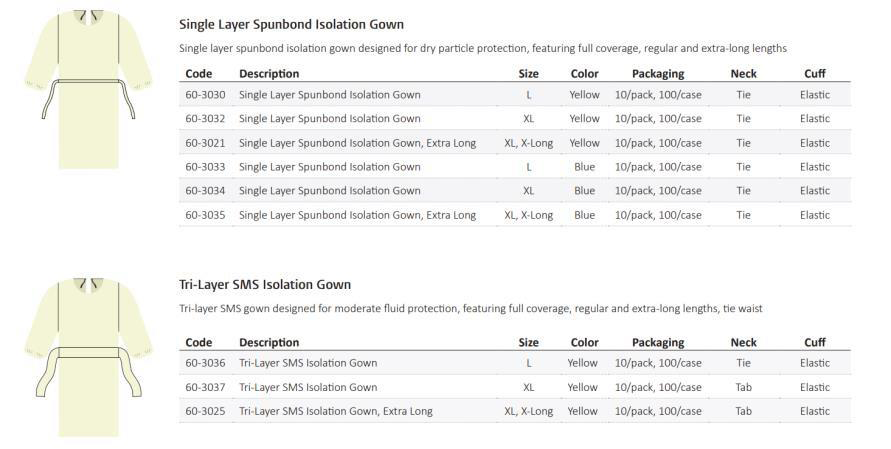Click the Code column header in first table

199,74
